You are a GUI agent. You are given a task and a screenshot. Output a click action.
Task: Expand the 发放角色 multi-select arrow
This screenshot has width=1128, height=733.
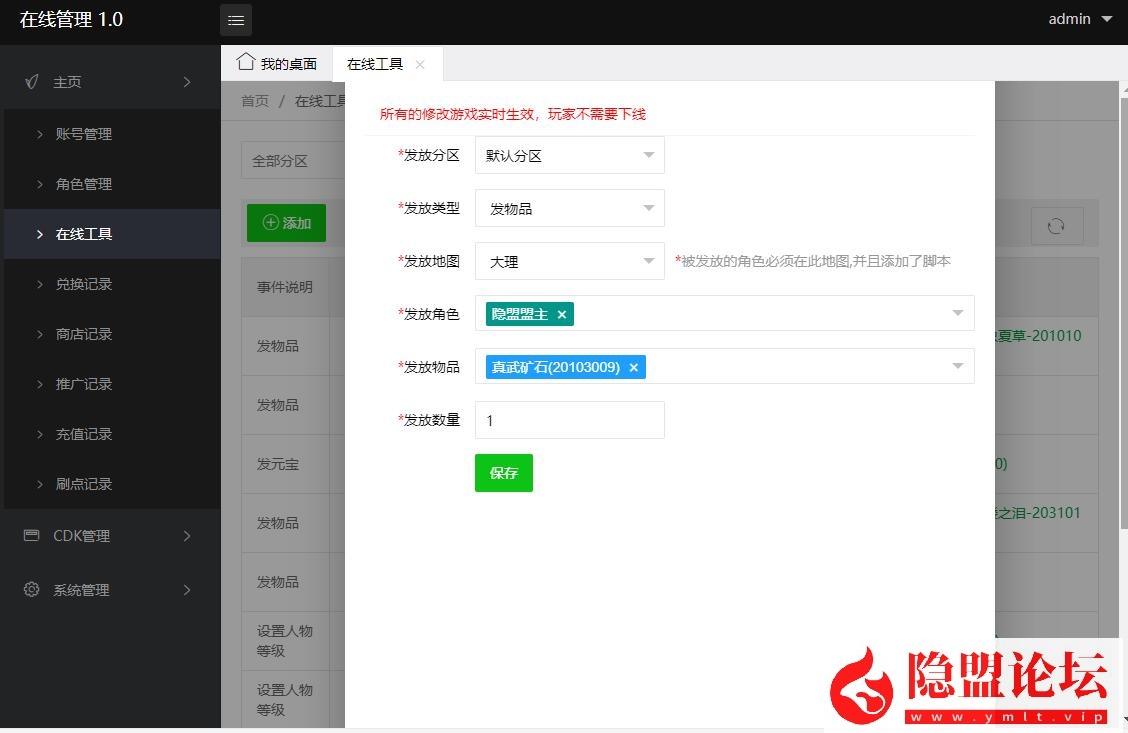coord(957,314)
